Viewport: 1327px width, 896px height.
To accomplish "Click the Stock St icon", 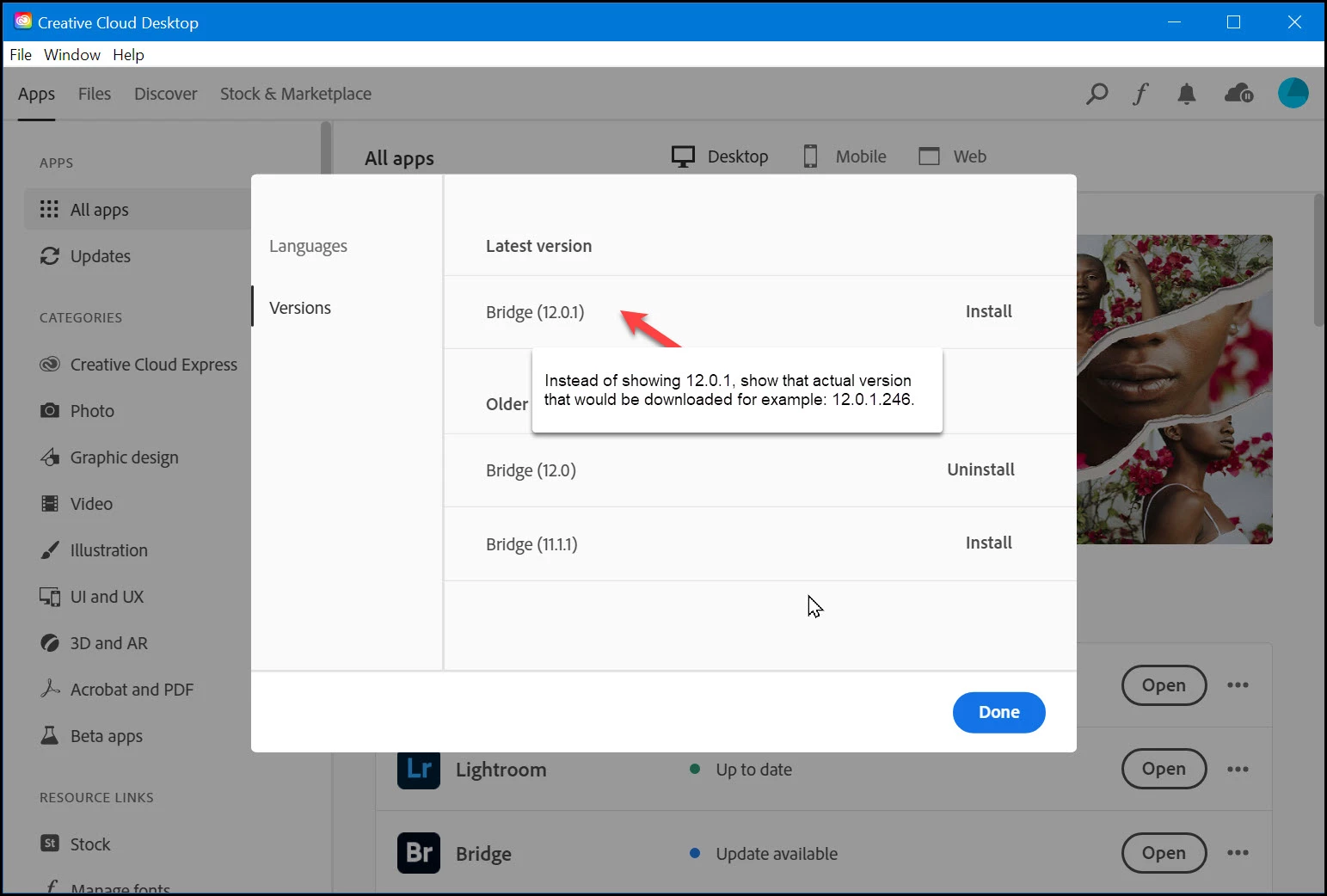I will point(50,844).
